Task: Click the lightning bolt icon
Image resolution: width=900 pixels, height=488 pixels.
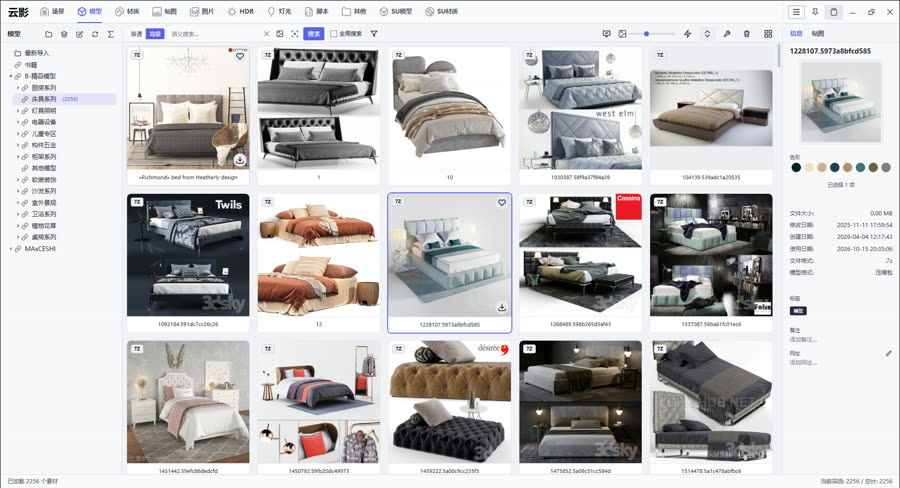Action: [688, 34]
